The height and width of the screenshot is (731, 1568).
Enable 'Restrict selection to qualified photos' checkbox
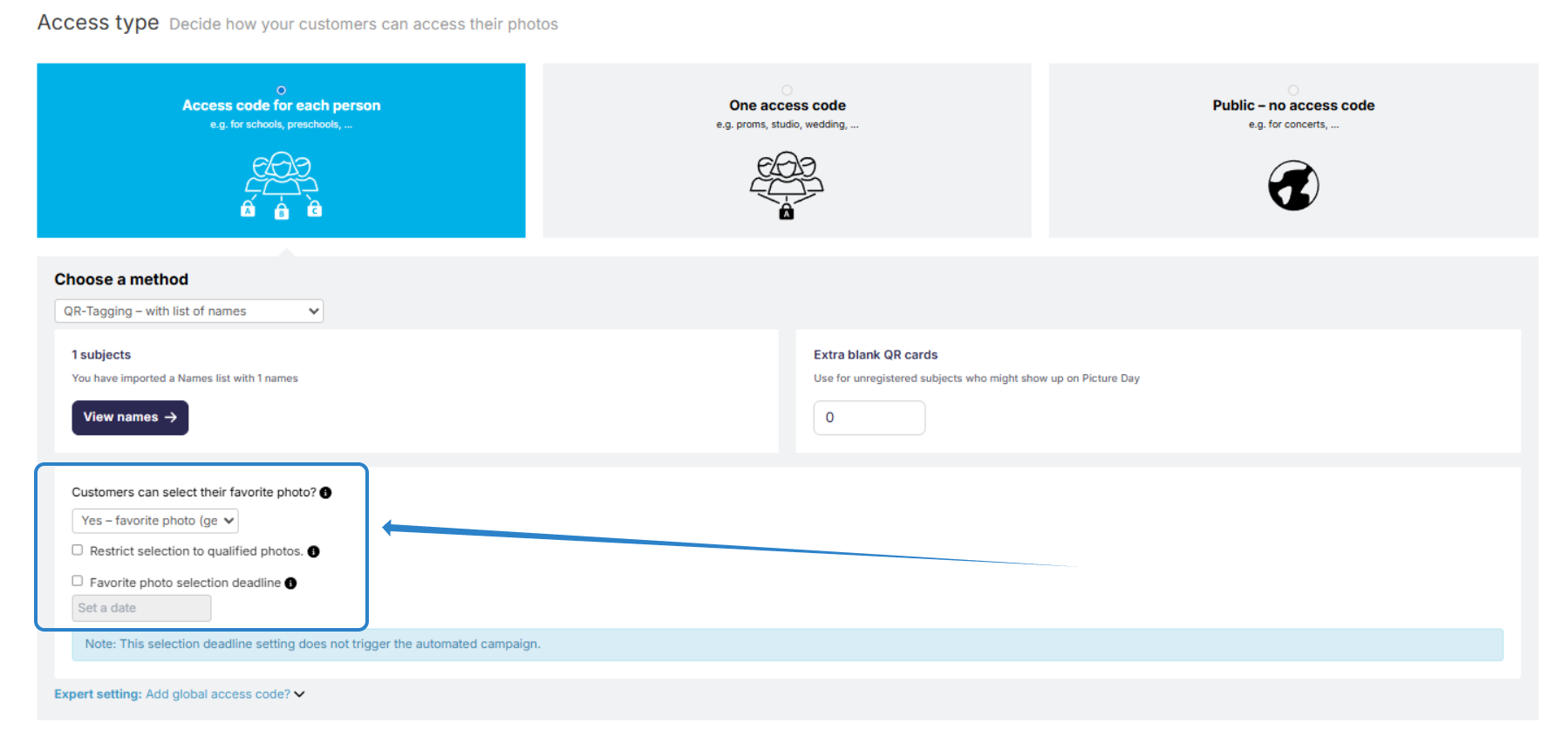click(x=78, y=550)
